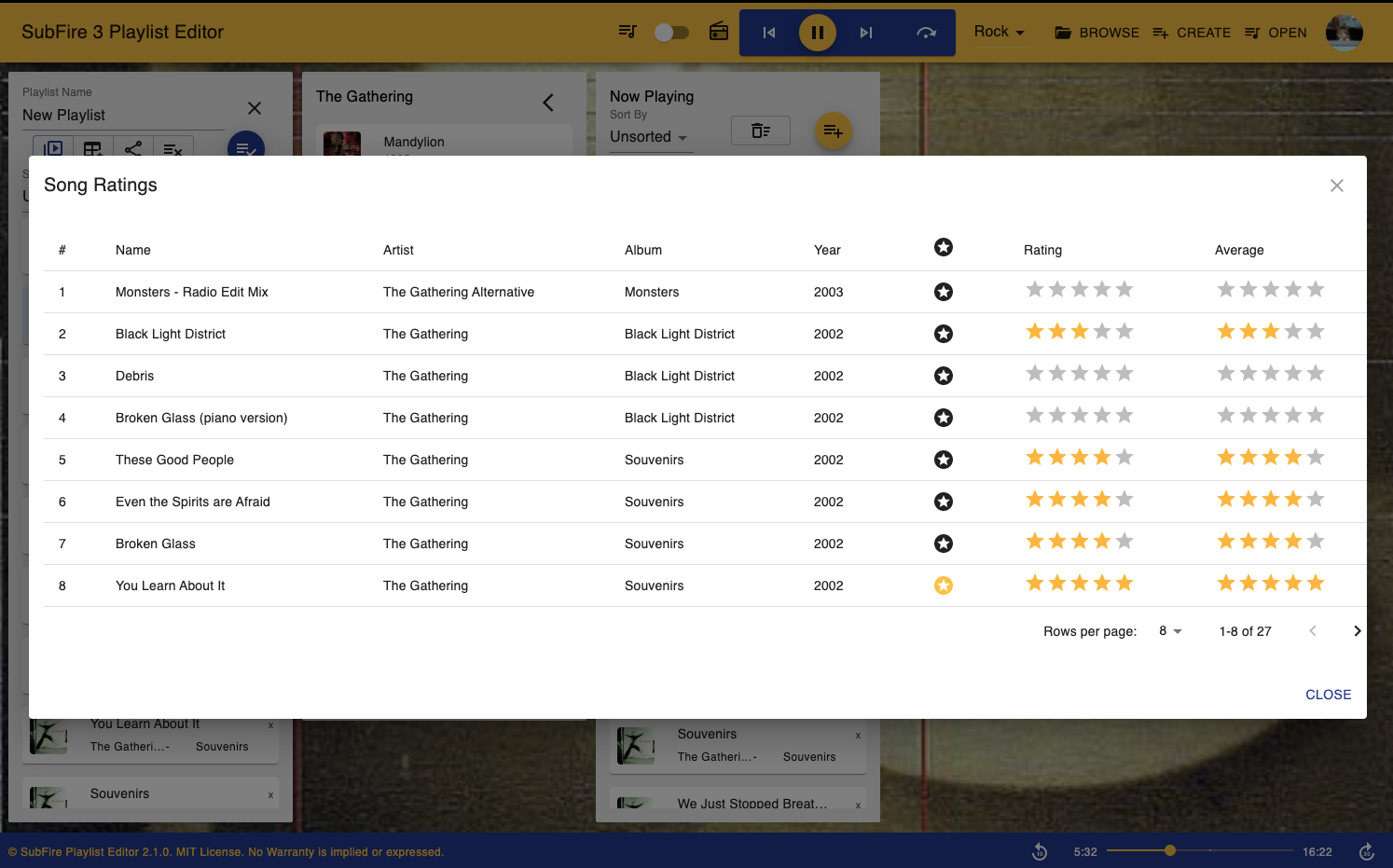The image size is (1393, 868).
Task: Click The Gathering Alternative artist cell
Action: pos(459,292)
